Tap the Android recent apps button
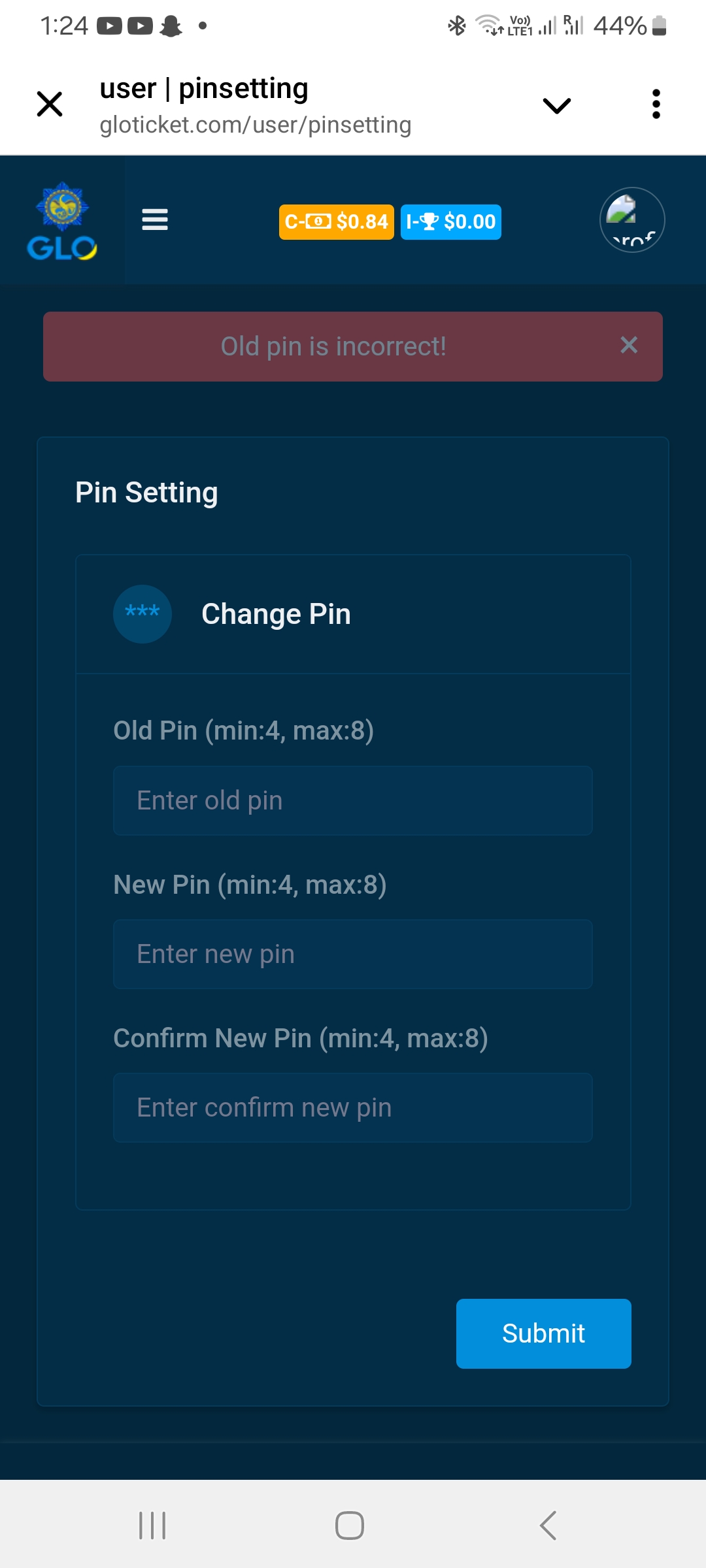Viewport: 706px width, 1568px height. tap(152, 1526)
